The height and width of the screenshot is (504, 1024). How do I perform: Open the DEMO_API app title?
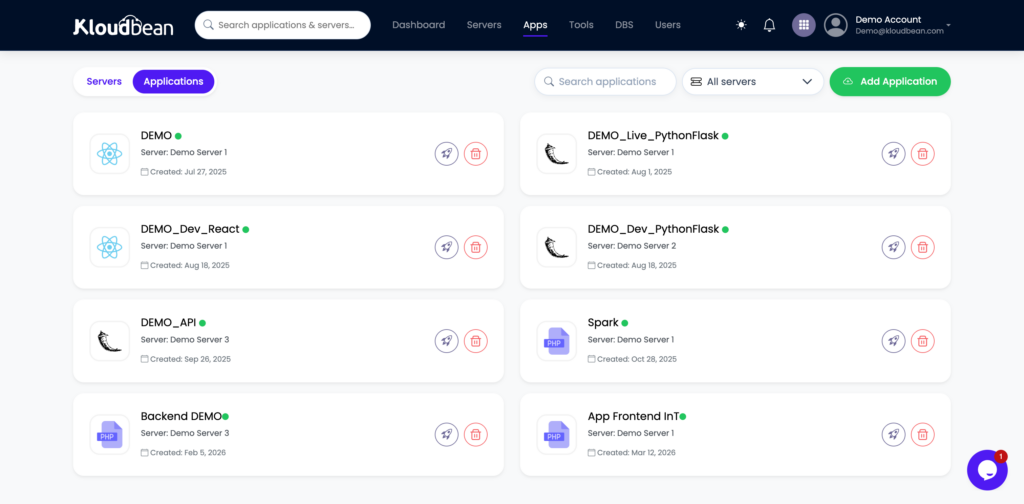(x=168, y=323)
